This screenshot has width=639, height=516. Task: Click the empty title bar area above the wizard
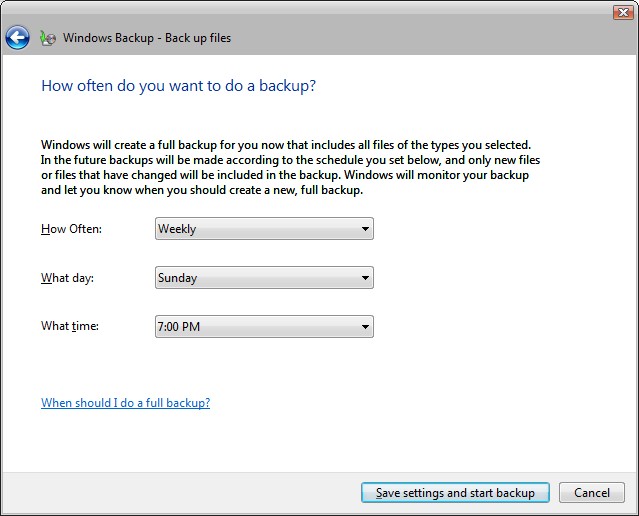(300, 11)
